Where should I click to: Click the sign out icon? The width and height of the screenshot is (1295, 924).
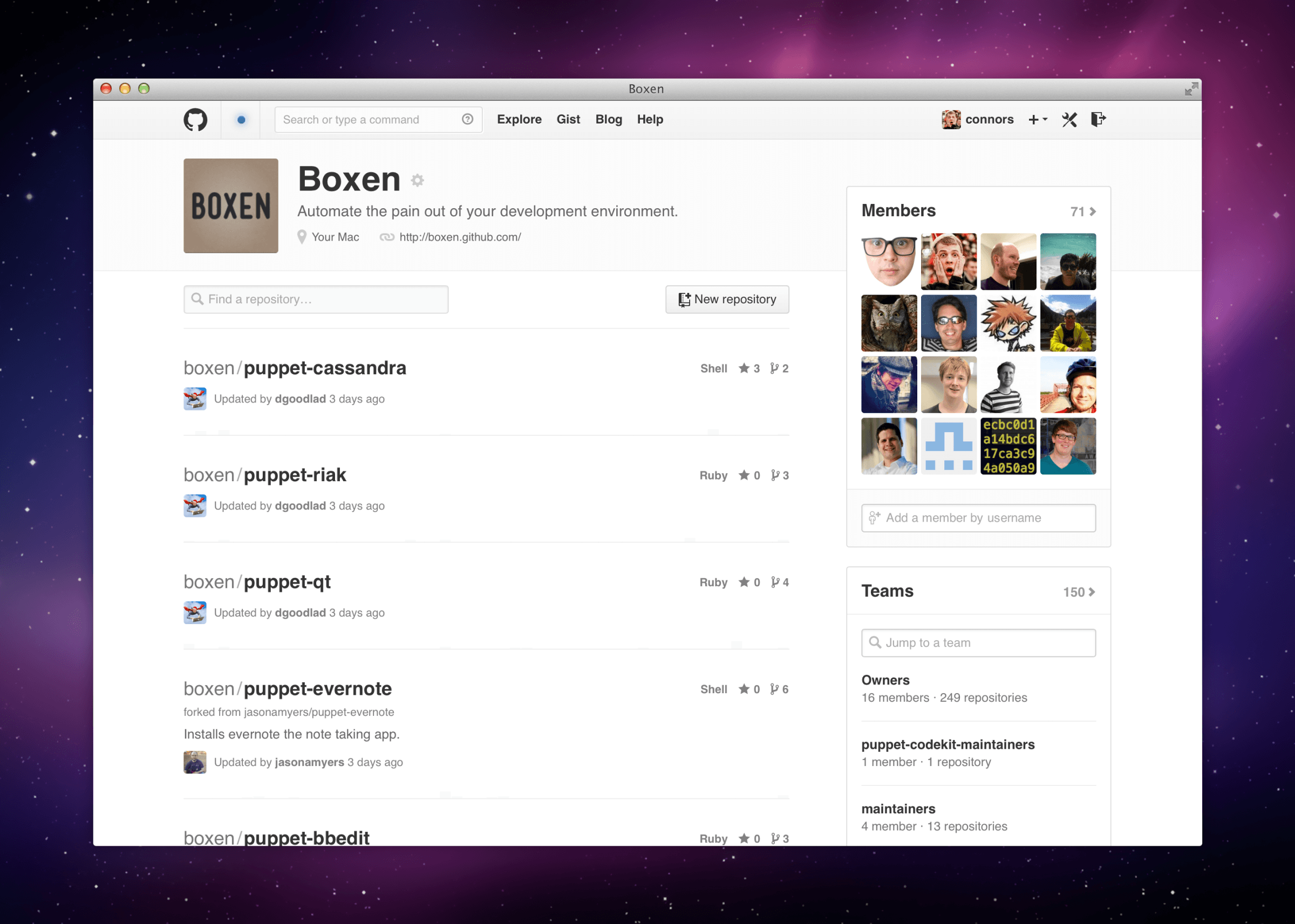1098,119
